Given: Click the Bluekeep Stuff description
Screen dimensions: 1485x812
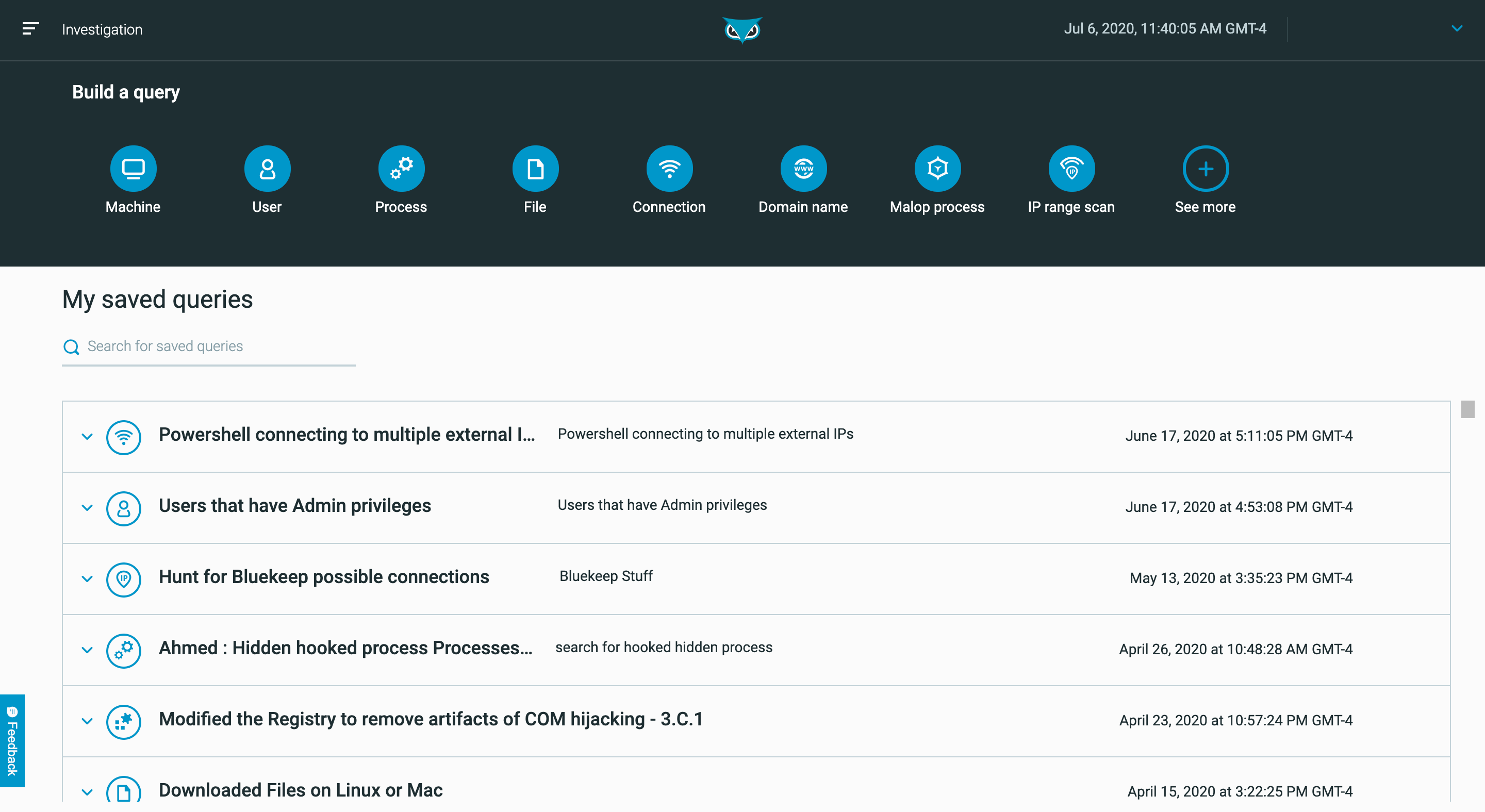Looking at the screenshot, I should pos(606,576).
